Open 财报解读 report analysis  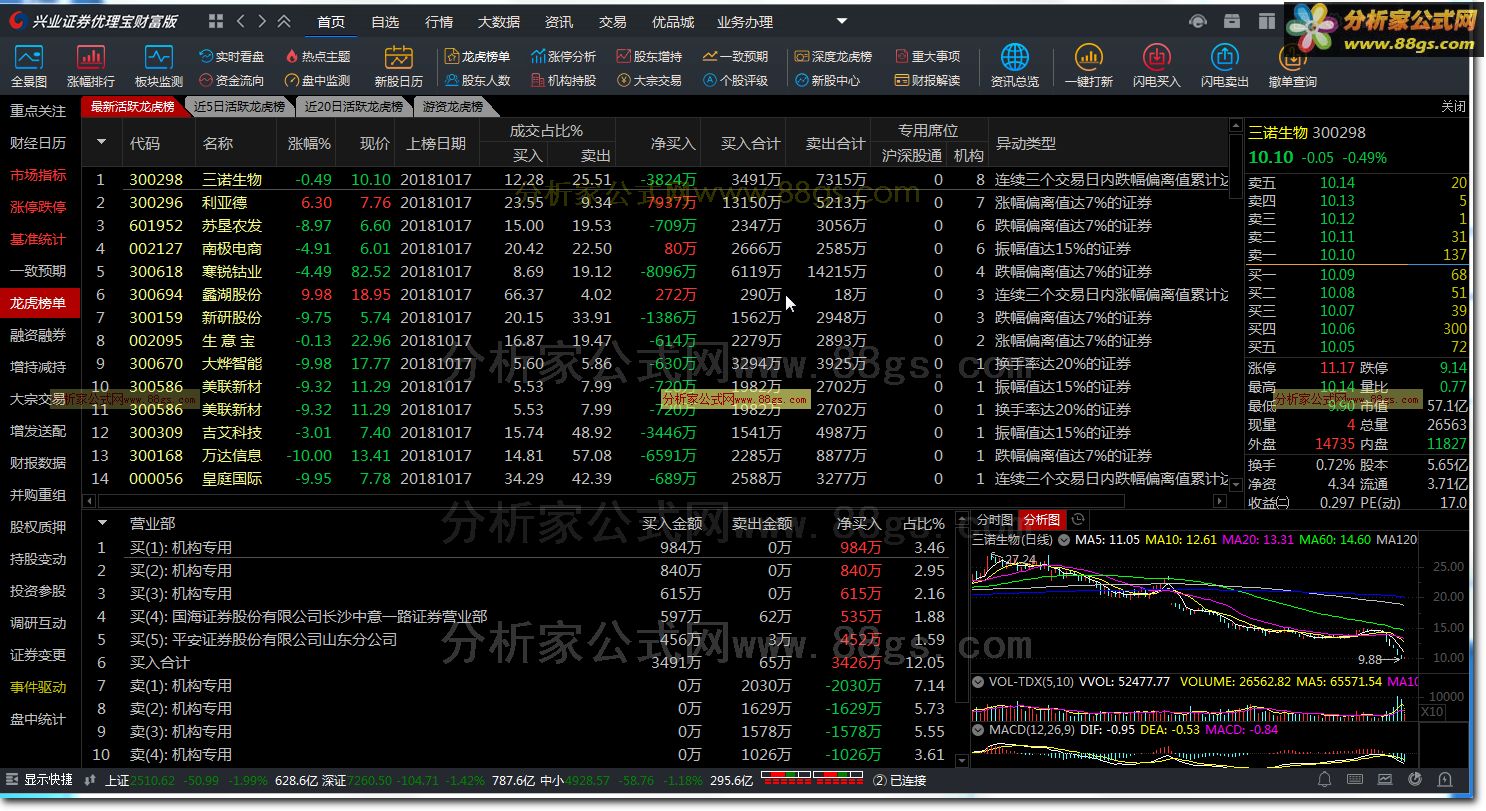928,80
